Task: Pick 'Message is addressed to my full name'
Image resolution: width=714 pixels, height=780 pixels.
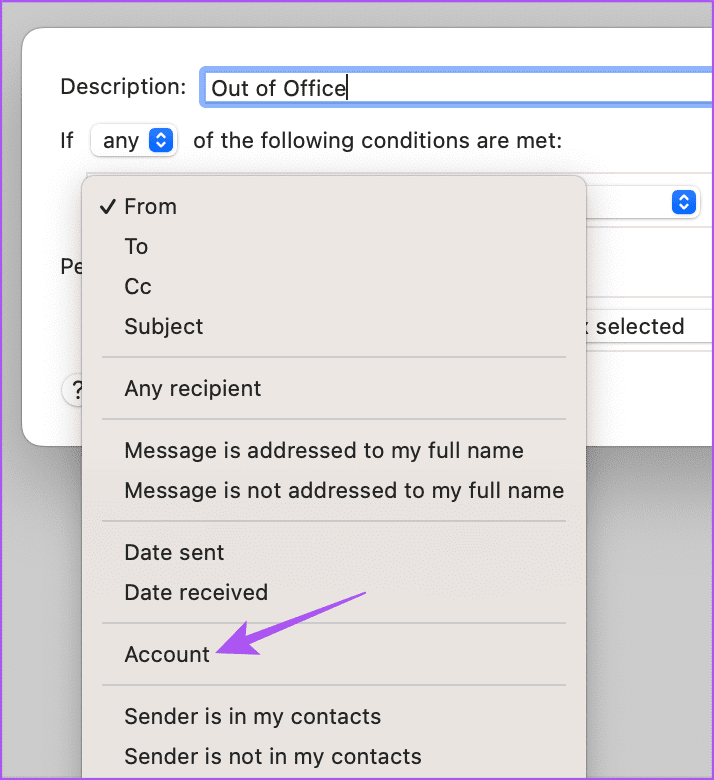Action: [334, 451]
